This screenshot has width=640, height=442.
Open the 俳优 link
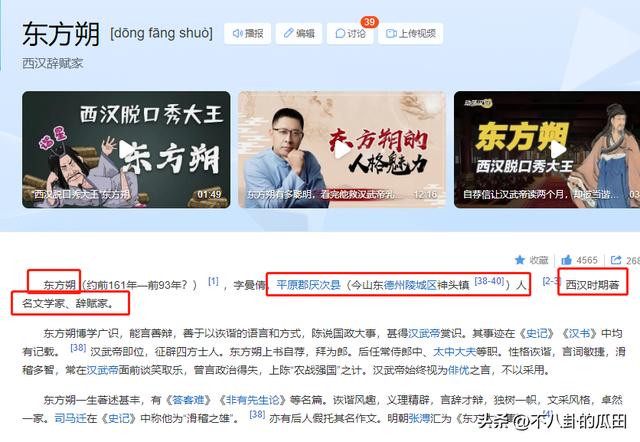(x=458, y=370)
